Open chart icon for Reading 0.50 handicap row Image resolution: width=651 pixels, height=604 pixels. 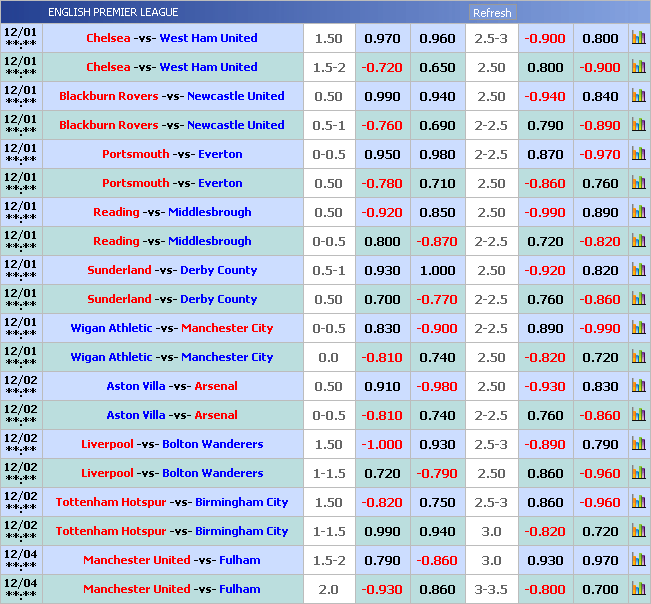[x=638, y=213]
